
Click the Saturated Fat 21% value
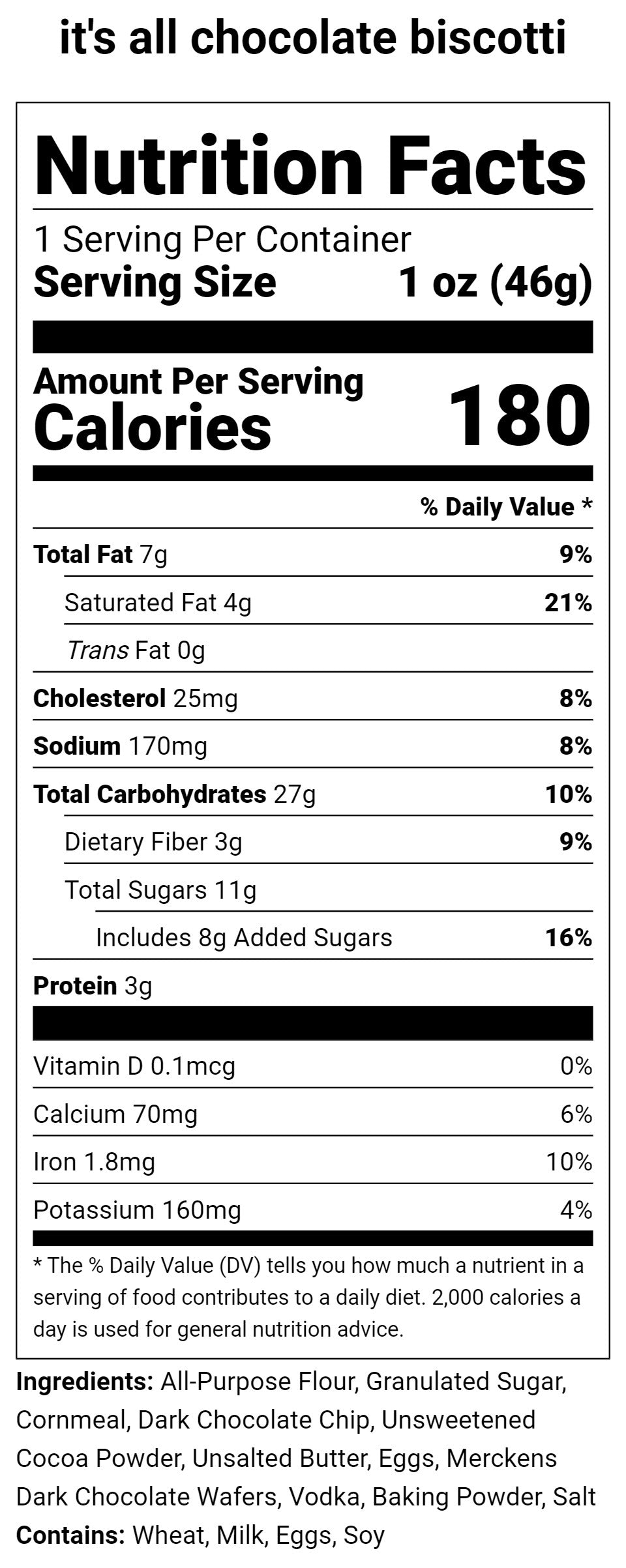point(568,603)
